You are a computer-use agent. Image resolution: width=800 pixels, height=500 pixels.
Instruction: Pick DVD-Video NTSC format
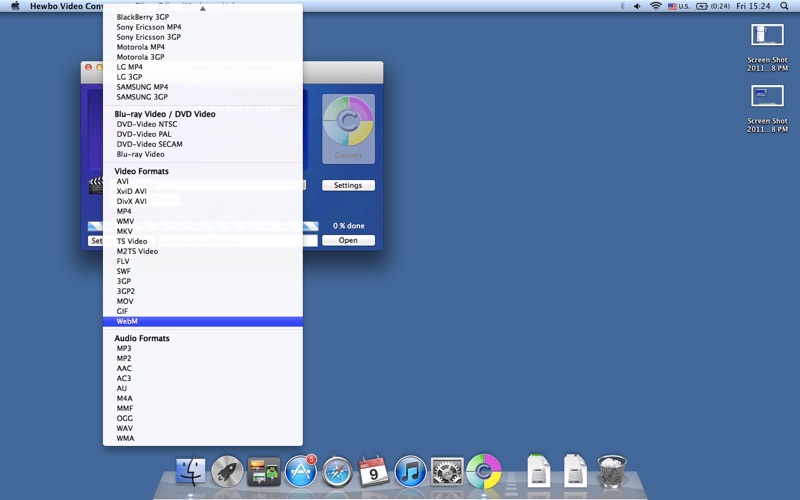coord(146,124)
